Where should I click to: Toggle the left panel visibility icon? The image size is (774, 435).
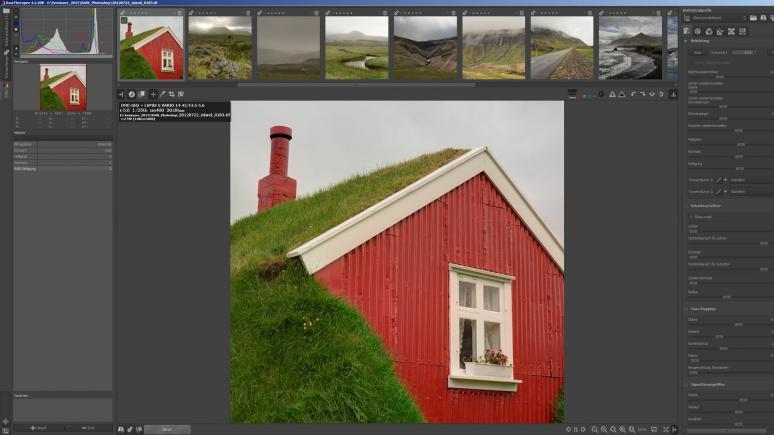[x=121, y=94]
